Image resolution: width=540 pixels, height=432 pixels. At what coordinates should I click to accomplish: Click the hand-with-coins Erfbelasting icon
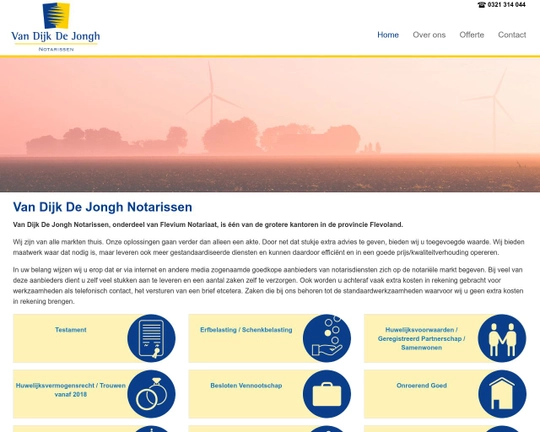click(x=327, y=338)
